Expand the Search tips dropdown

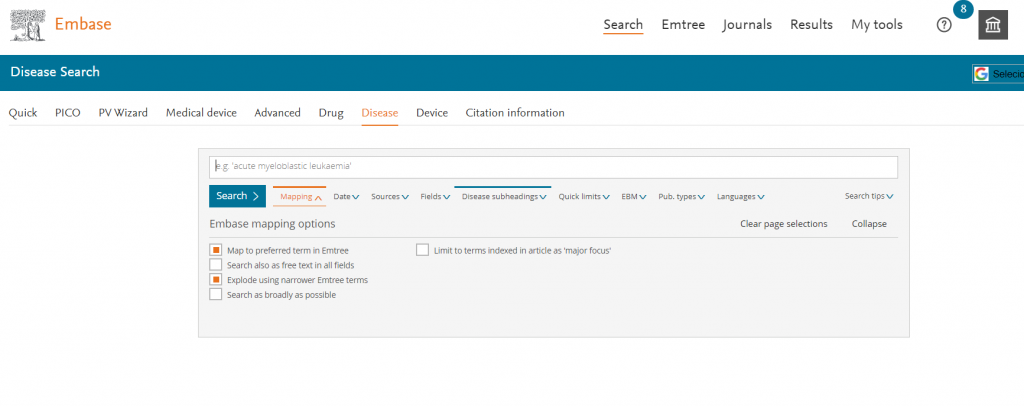pyautogui.click(x=868, y=197)
